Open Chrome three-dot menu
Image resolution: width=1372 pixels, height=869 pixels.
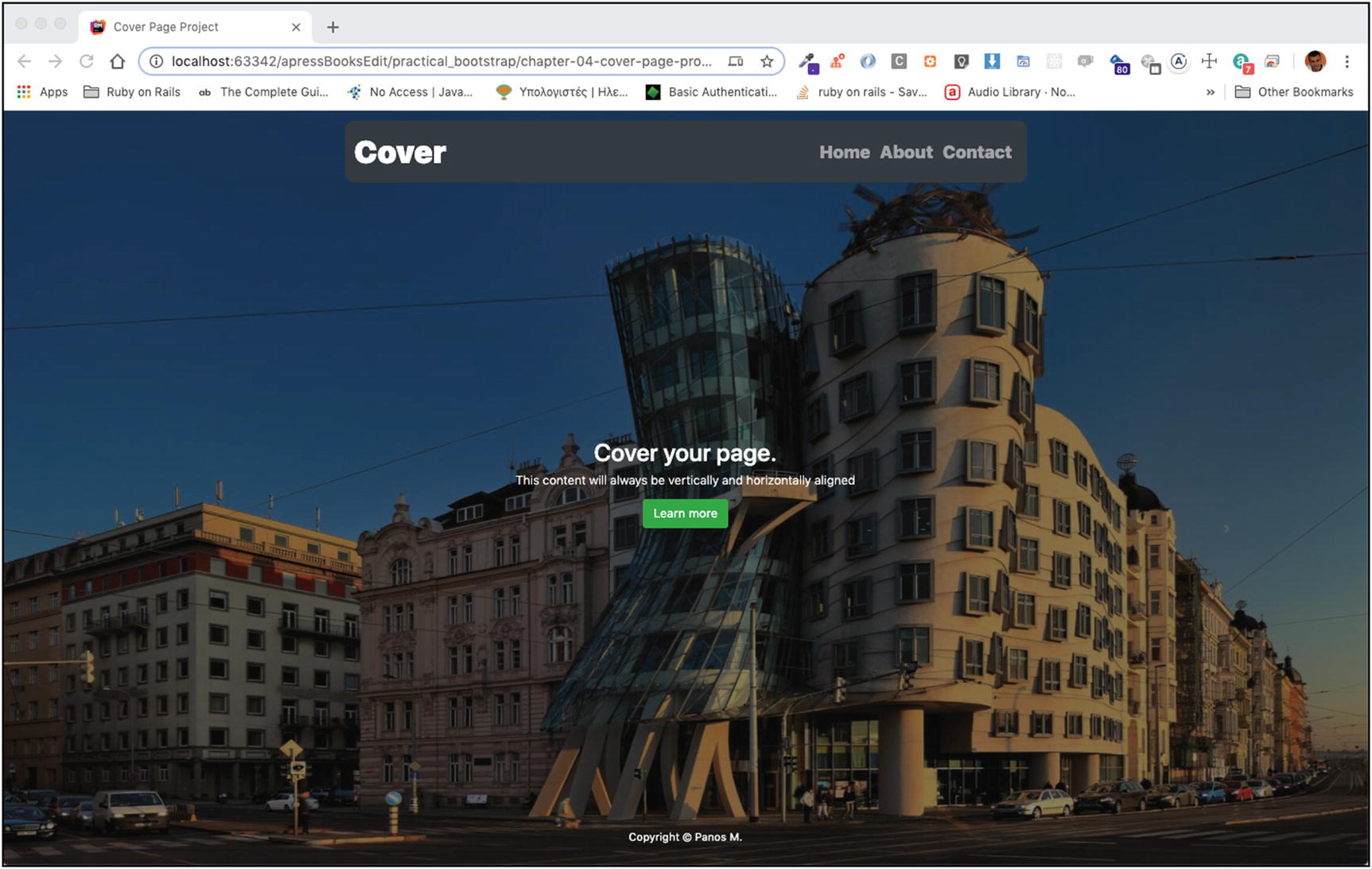click(1347, 61)
